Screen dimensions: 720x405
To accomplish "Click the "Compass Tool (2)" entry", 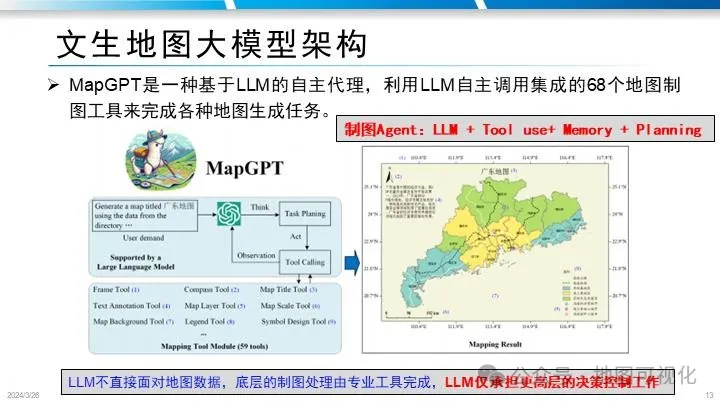I will pos(212,289).
